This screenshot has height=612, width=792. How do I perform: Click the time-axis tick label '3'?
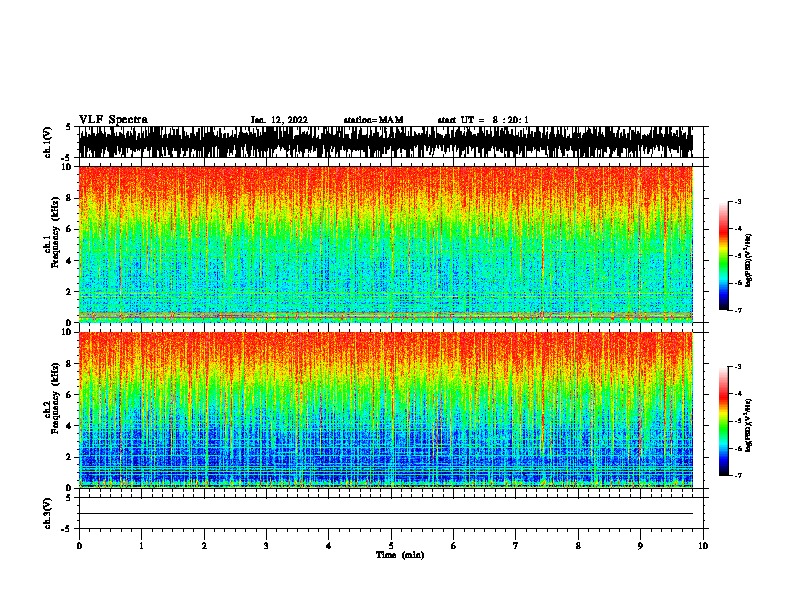pos(266,546)
